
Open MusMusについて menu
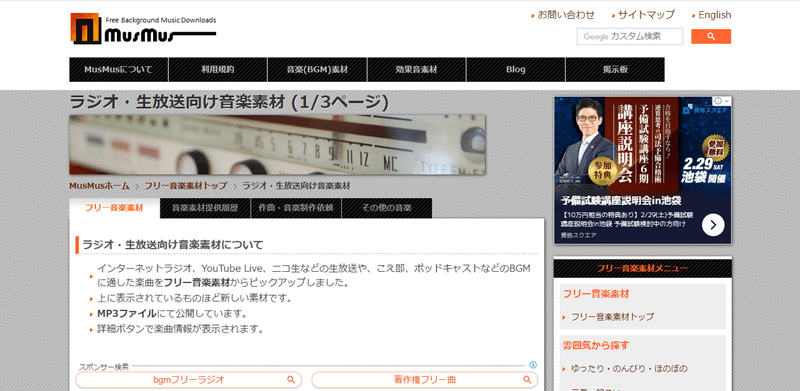(x=119, y=69)
